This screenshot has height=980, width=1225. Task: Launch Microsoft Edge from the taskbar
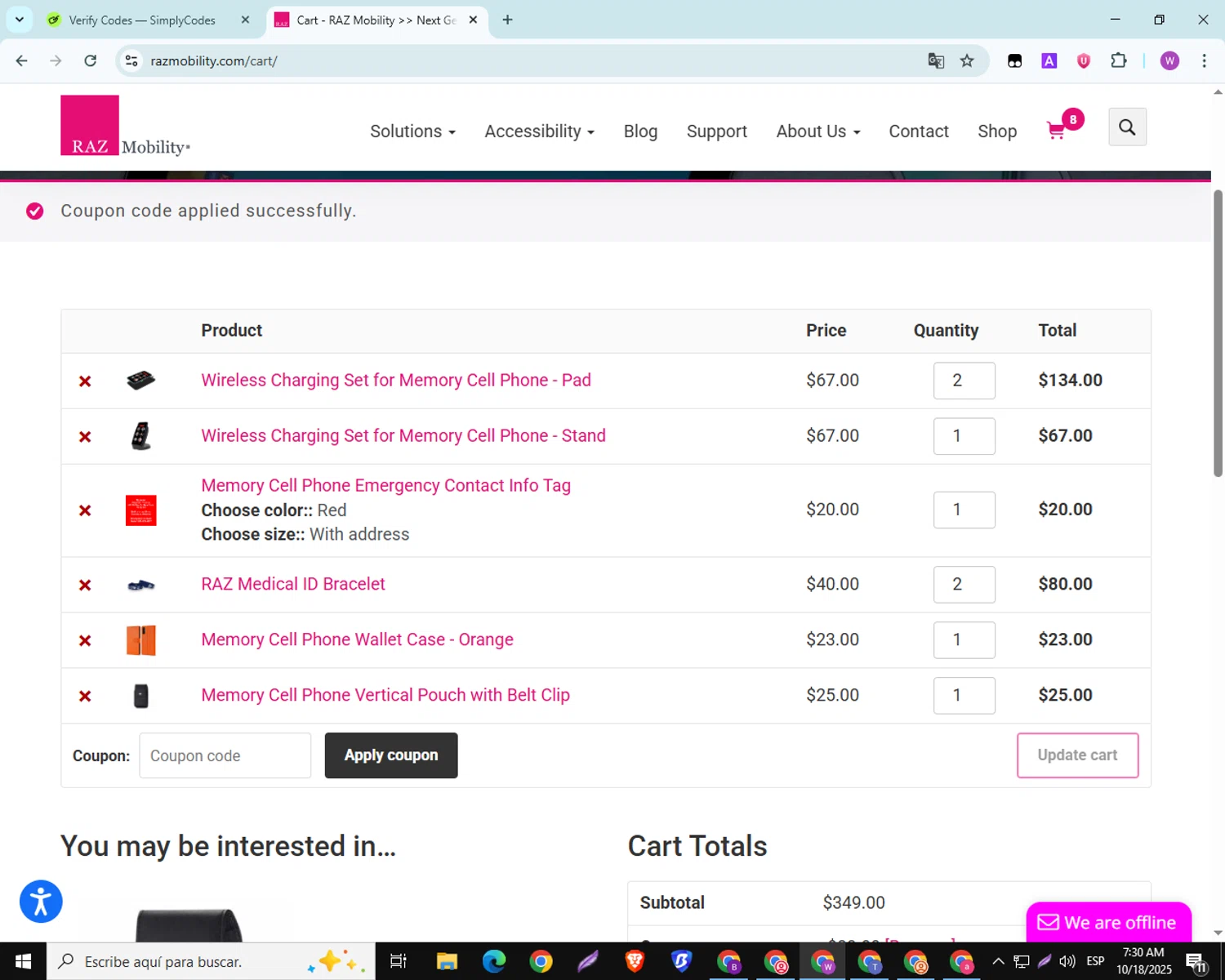click(x=494, y=961)
